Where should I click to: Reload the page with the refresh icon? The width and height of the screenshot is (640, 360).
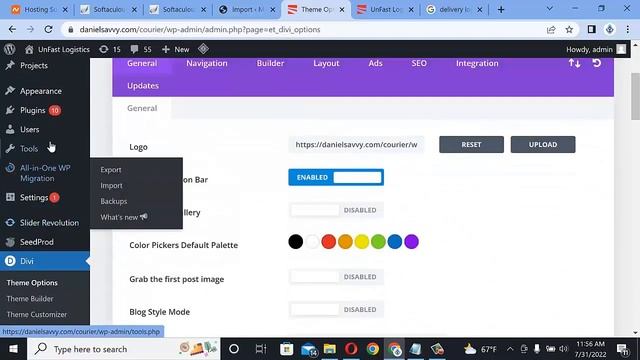[48, 29]
